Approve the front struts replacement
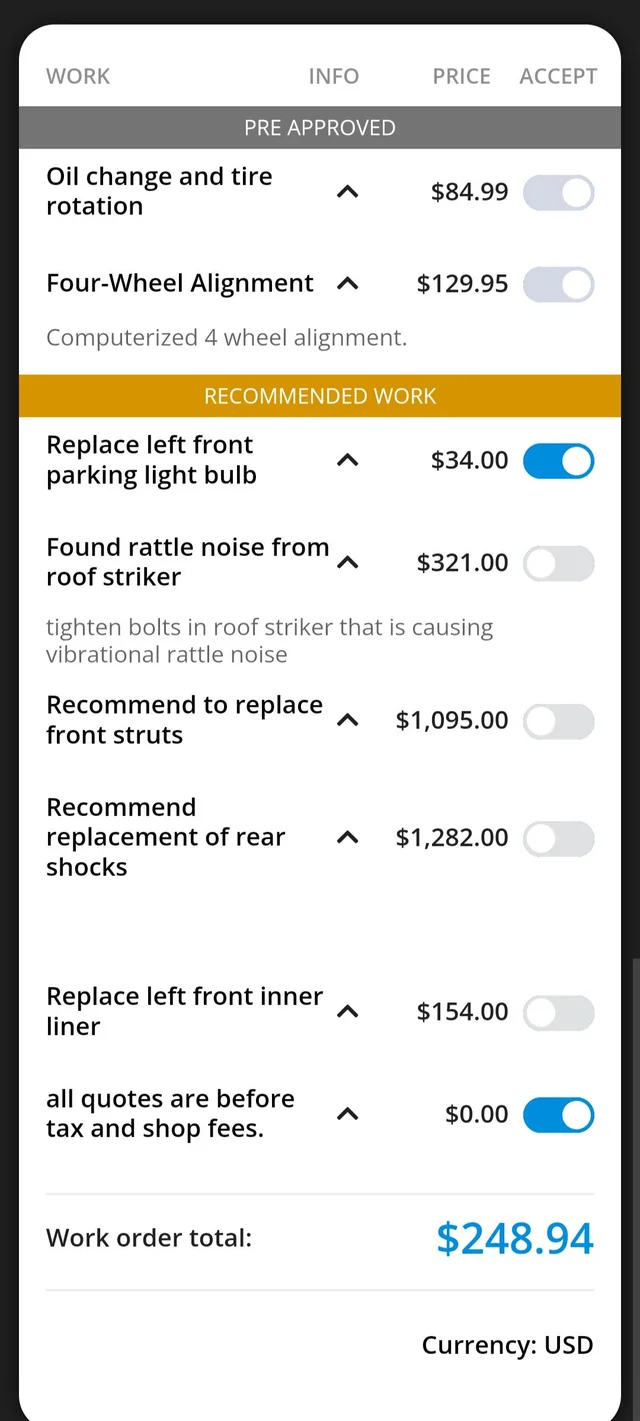The width and height of the screenshot is (640, 1421). click(558, 720)
